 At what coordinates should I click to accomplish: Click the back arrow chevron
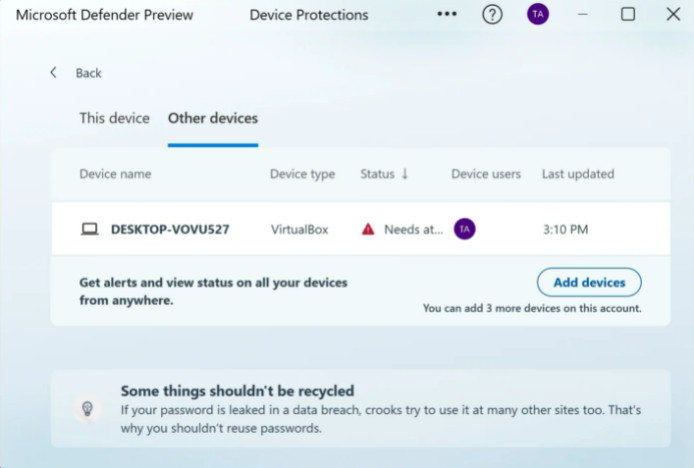click(53, 73)
